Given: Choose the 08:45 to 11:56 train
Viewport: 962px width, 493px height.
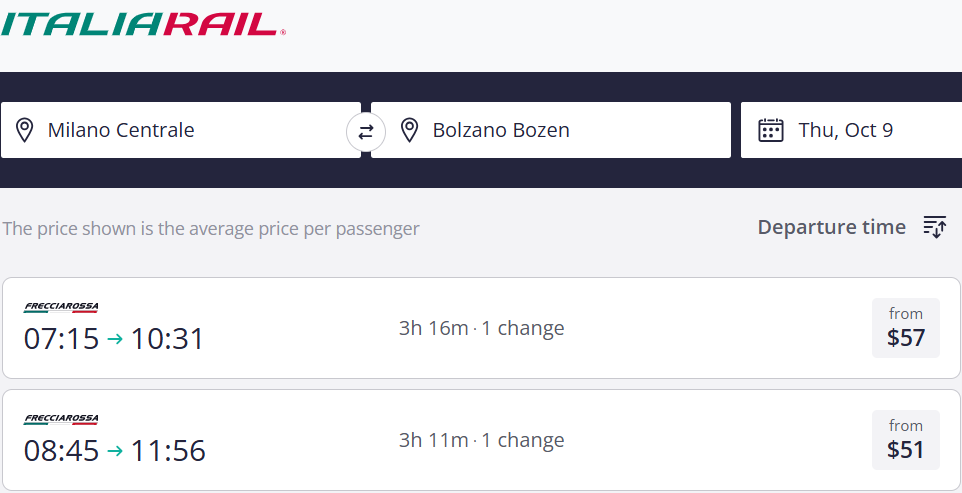Looking at the screenshot, I should 114,451.
